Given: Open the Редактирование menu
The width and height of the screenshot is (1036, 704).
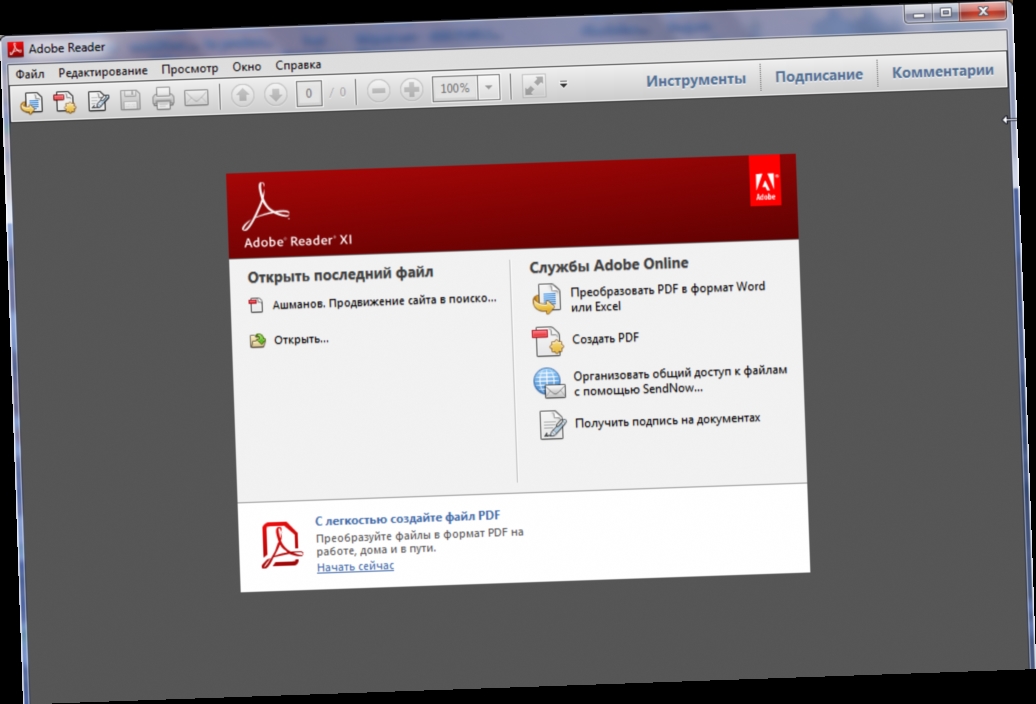Looking at the screenshot, I should 102,71.
